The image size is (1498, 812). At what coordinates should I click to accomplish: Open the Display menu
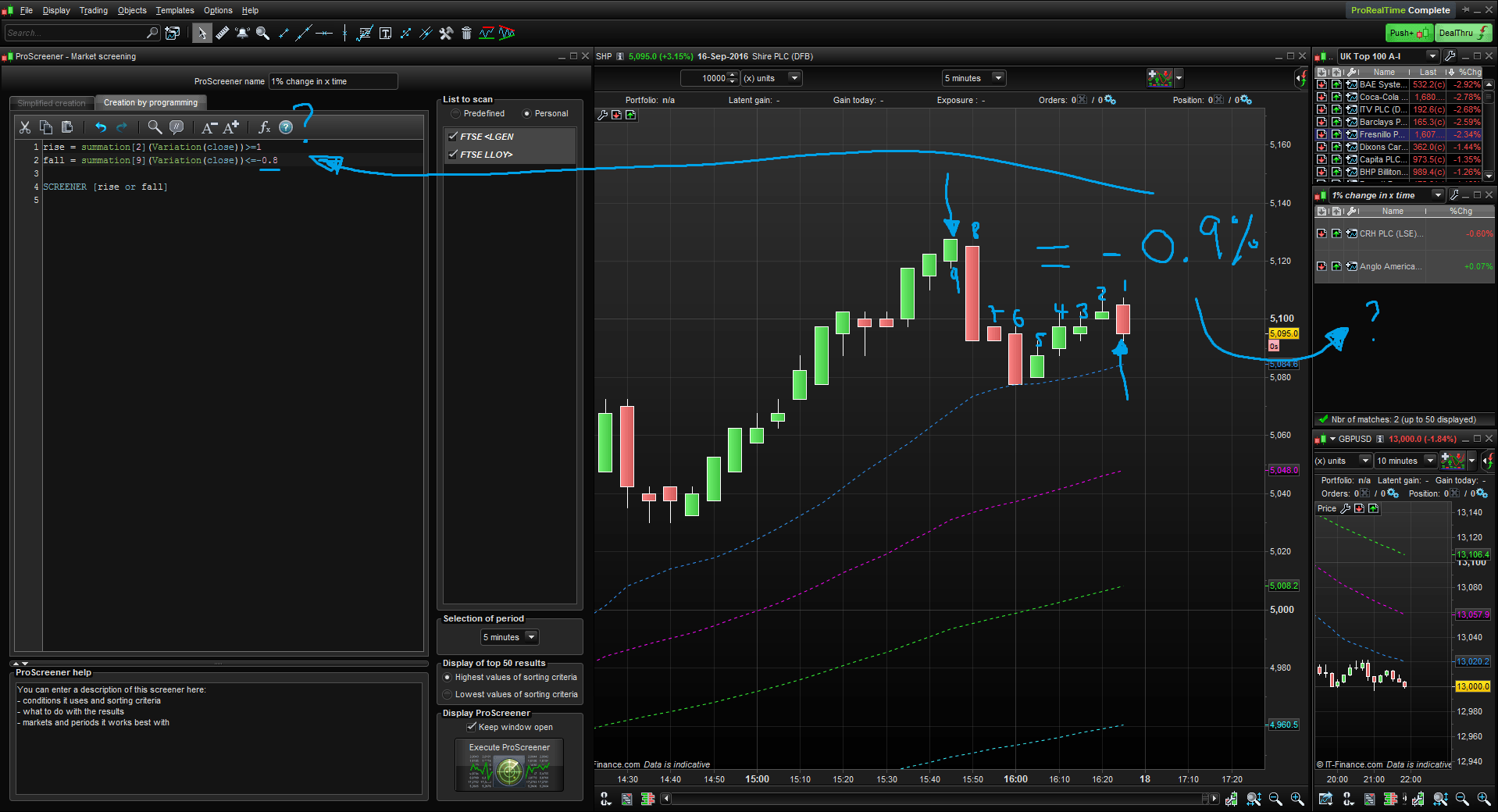56,10
